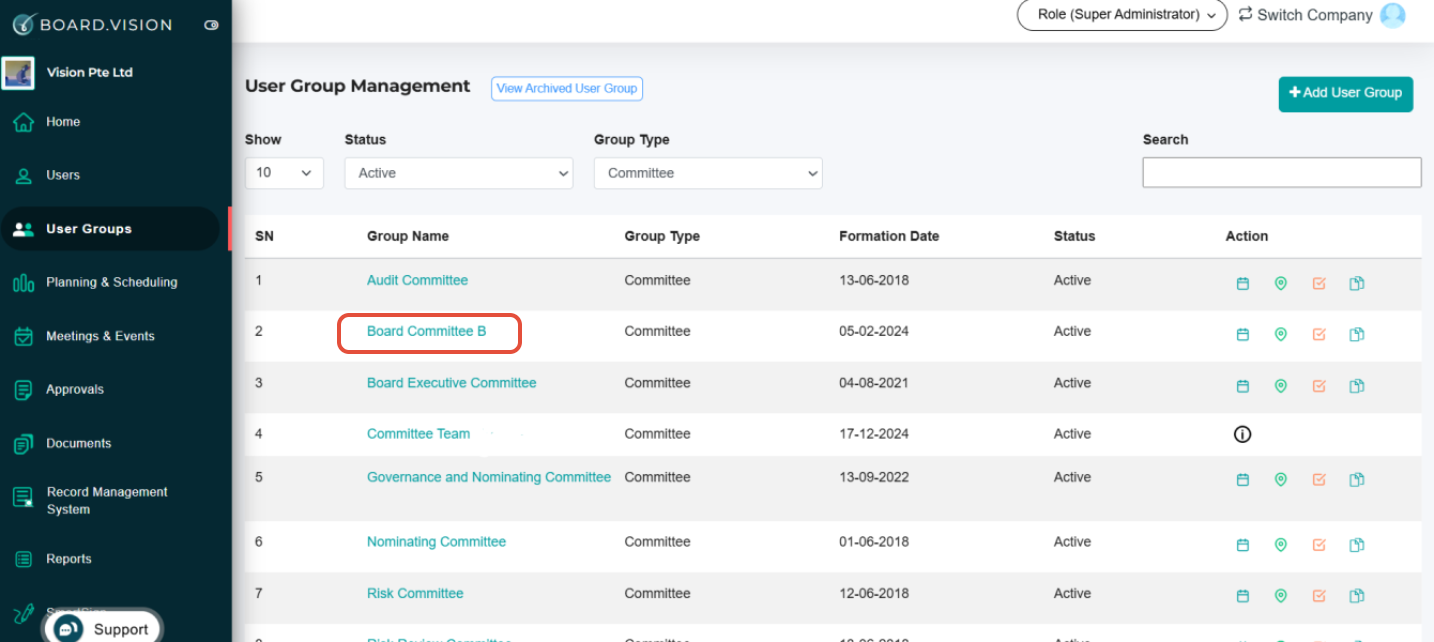This screenshot has width=1434, height=642.
Task: Click the Formation Date column header
Action: point(889,236)
